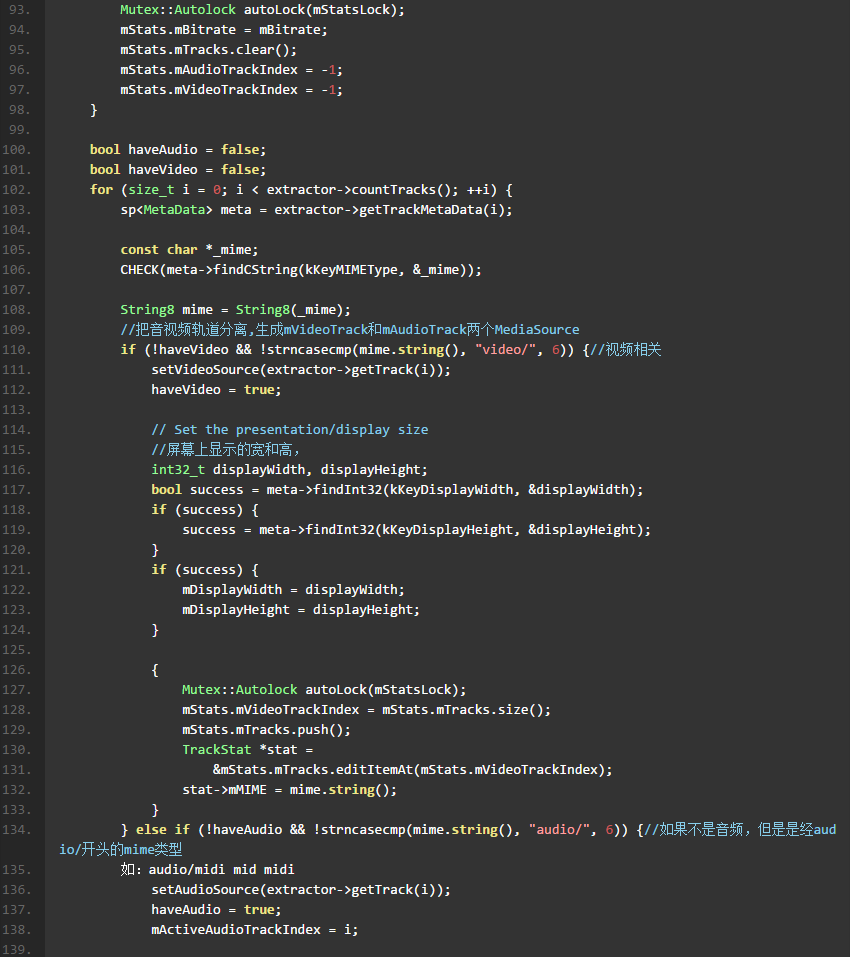Click 'haveVideo = true' assignment

pos(209,390)
